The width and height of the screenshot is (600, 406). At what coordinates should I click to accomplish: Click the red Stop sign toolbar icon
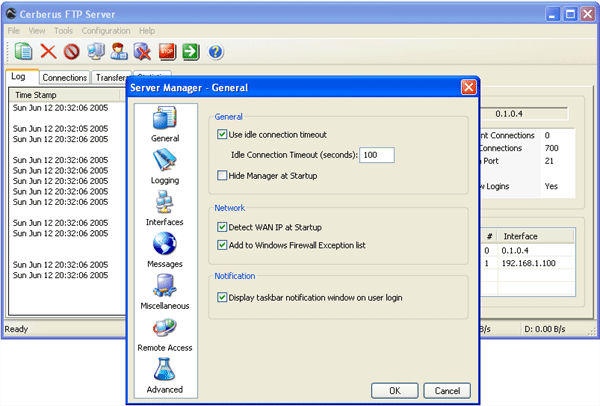(167, 51)
